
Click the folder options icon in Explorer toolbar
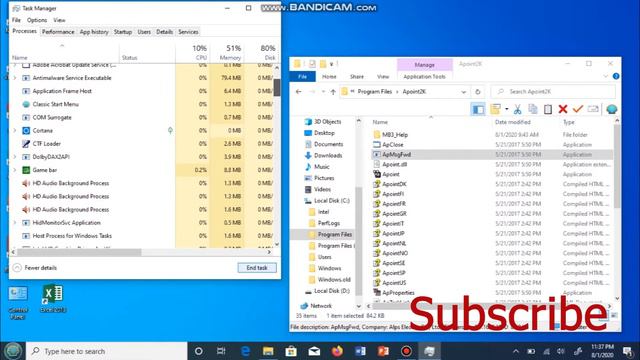click(496, 109)
